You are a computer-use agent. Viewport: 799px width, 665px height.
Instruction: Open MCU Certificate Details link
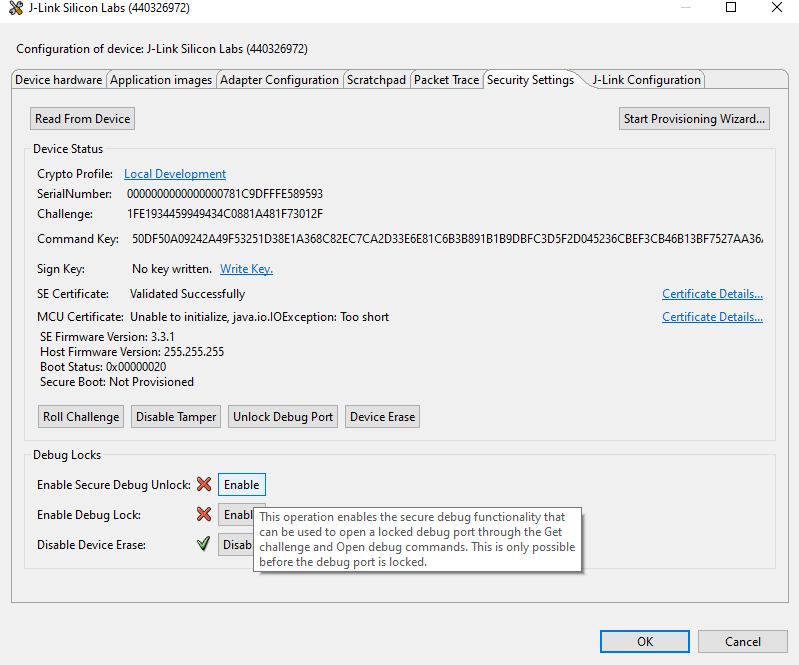(712, 317)
